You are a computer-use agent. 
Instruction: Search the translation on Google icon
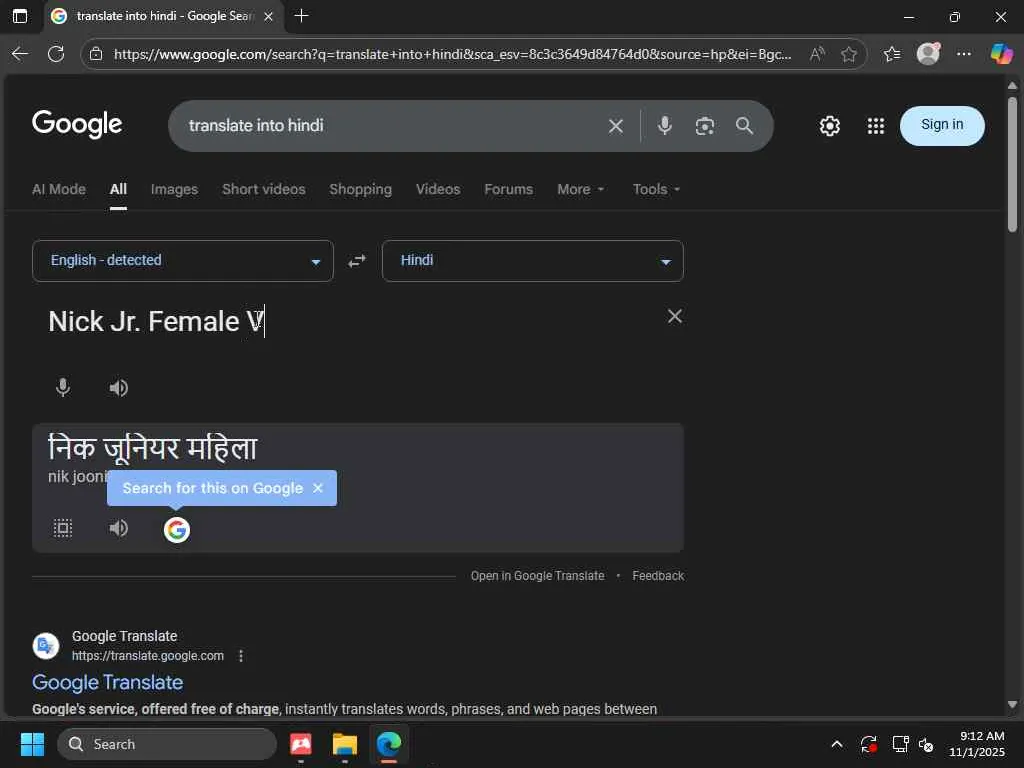pyautogui.click(x=176, y=530)
